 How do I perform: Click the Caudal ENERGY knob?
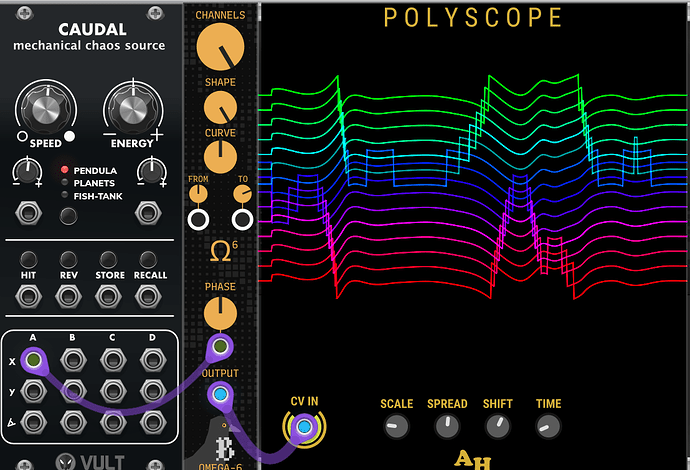pyautogui.click(x=133, y=109)
